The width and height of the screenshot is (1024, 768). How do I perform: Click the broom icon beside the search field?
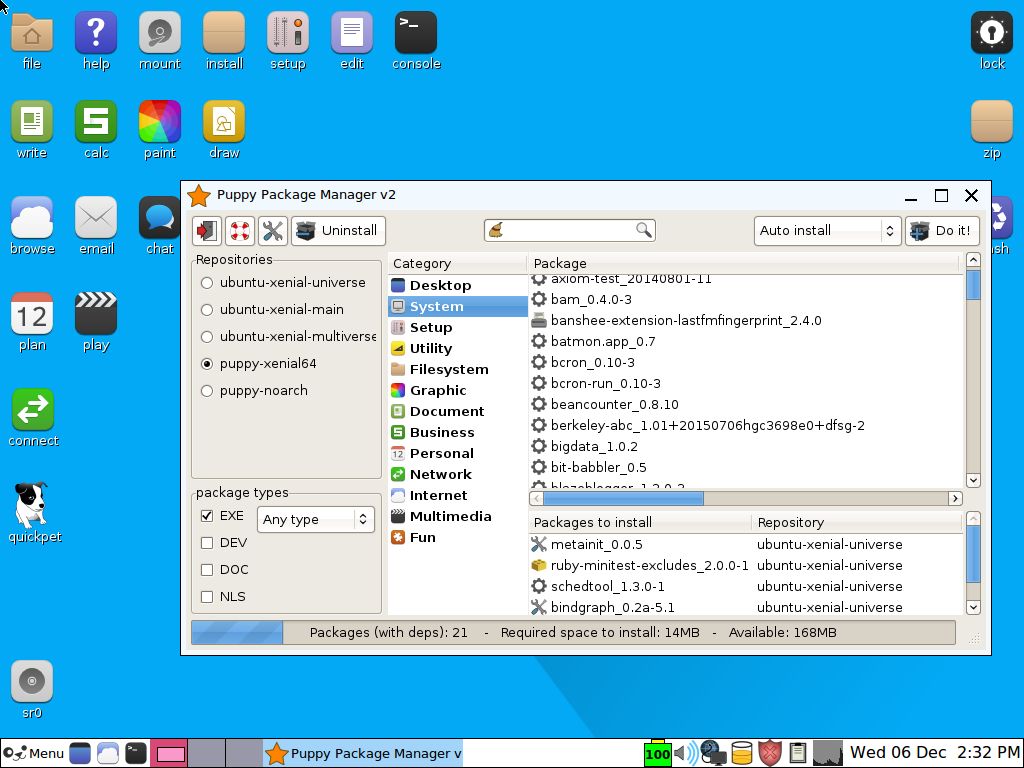point(494,229)
